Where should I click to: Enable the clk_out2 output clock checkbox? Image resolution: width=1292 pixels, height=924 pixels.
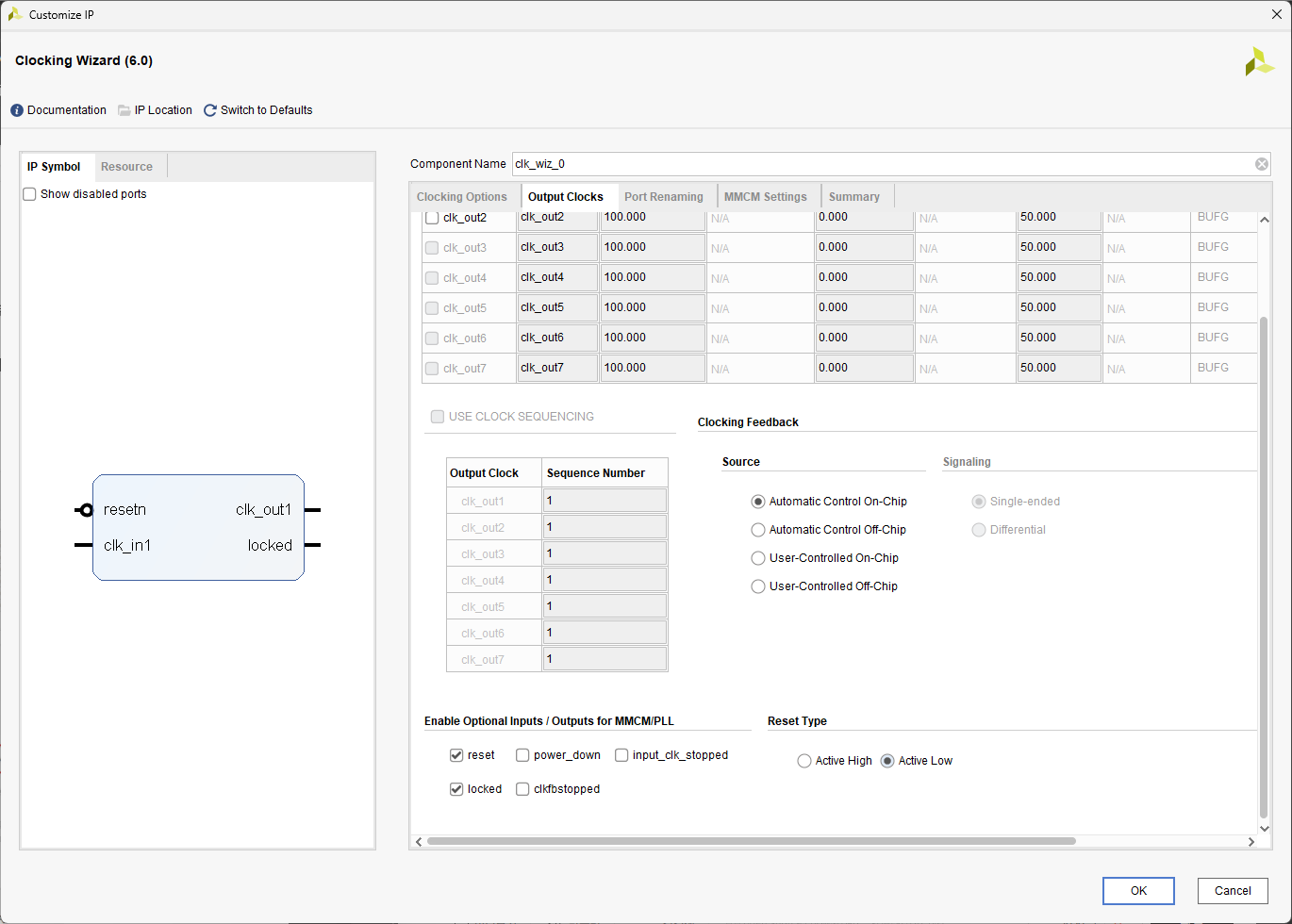432,218
